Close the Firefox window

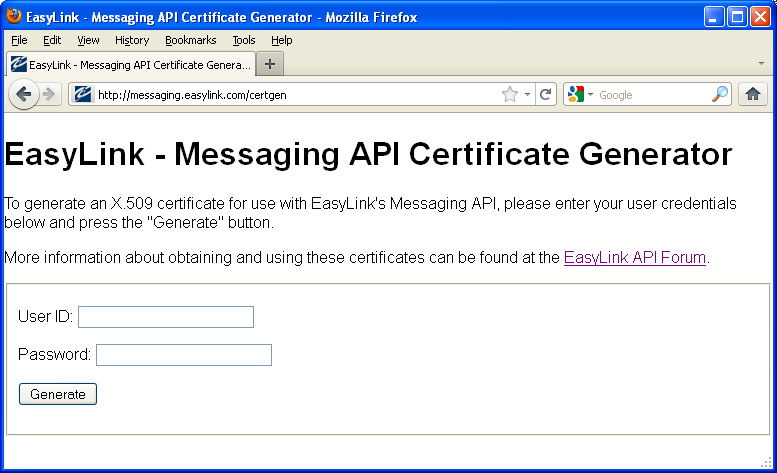coord(760,17)
